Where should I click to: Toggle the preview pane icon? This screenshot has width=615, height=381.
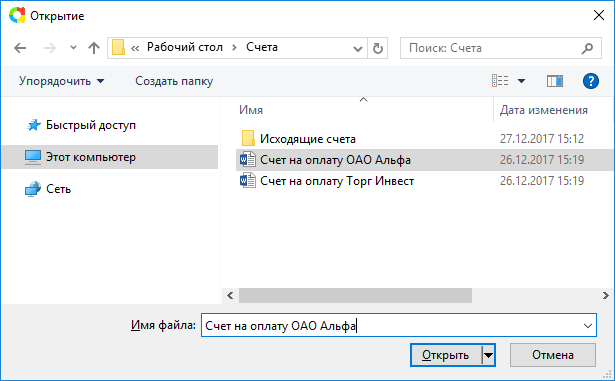(x=555, y=81)
